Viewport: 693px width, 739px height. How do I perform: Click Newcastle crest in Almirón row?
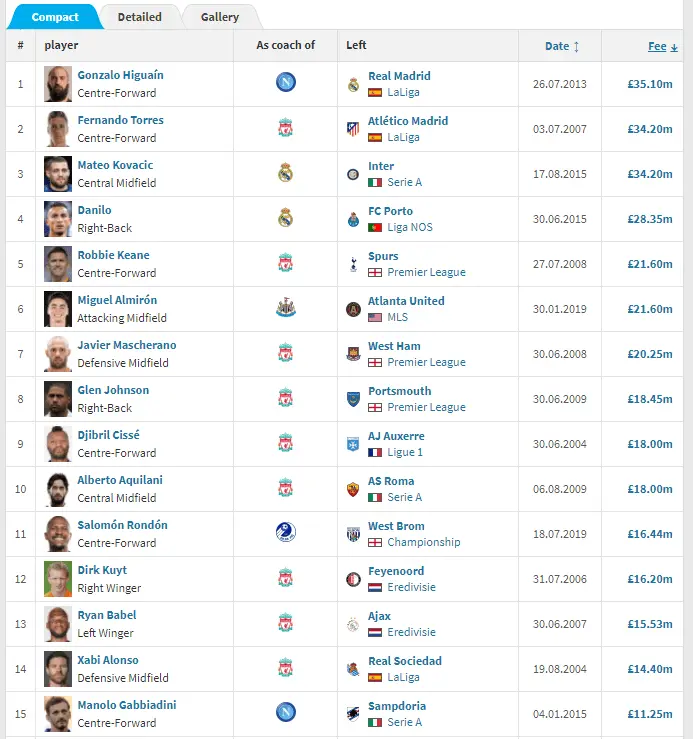click(286, 308)
